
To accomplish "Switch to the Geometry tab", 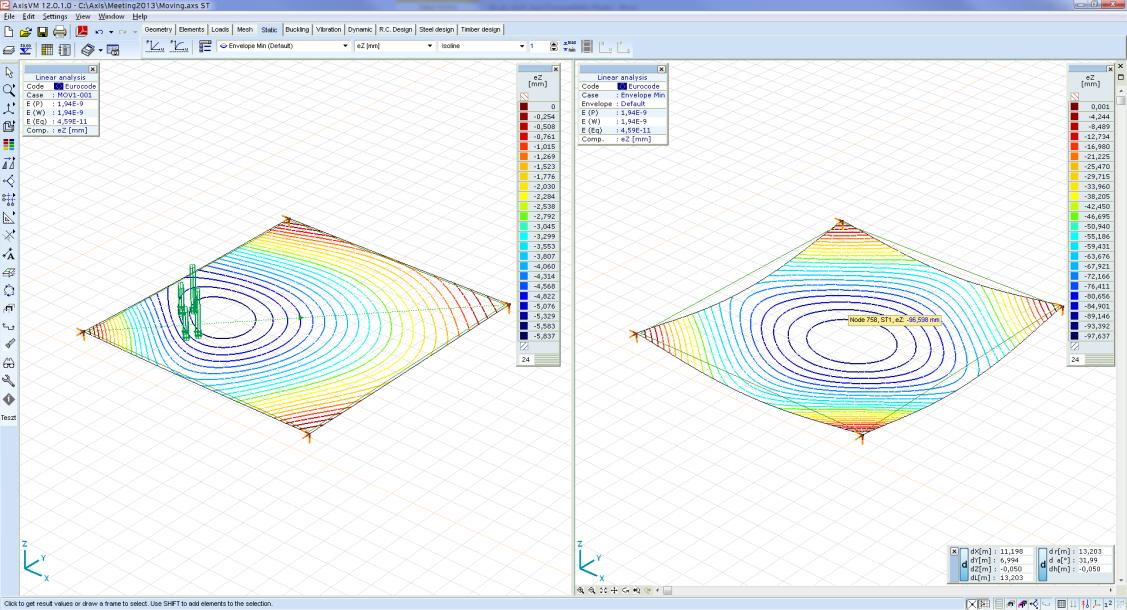I will point(158,29).
